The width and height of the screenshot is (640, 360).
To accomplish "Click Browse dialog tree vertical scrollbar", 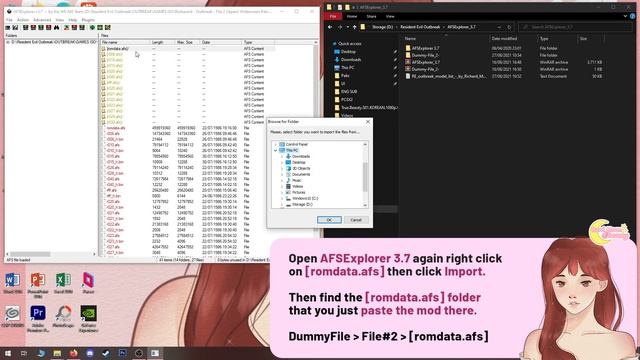I will pyautogui.click(x=365, y=175).
